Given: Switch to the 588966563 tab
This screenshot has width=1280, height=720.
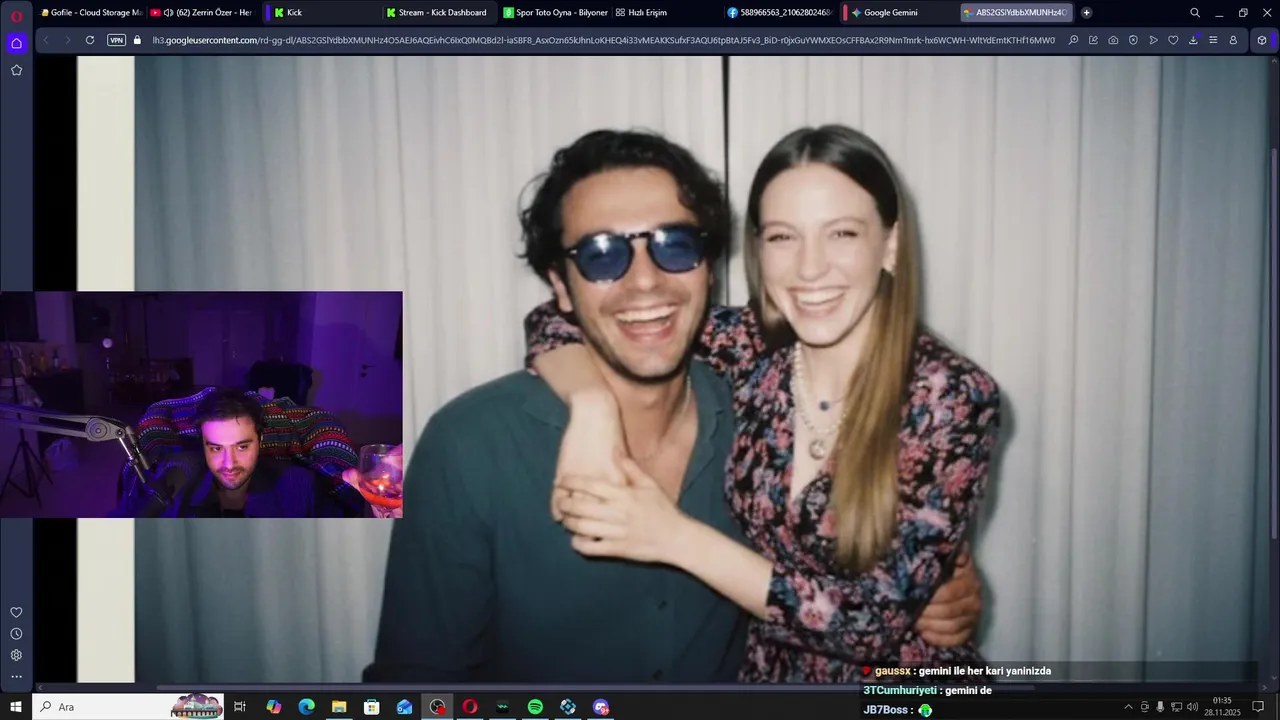Looking at the screenshot, I should pyautogui.click(x=780, y=13).
